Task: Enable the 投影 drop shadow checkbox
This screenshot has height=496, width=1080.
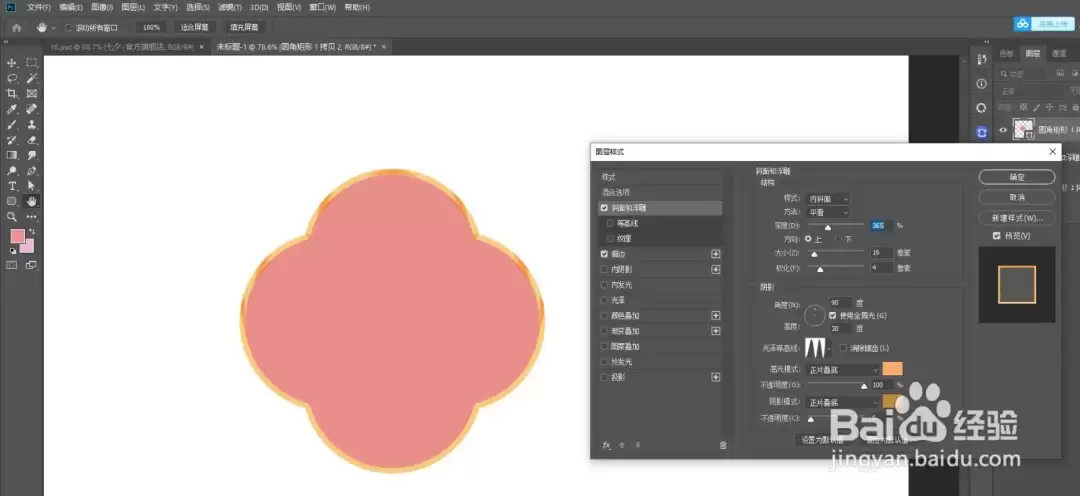Action: (x=604, y=377)
